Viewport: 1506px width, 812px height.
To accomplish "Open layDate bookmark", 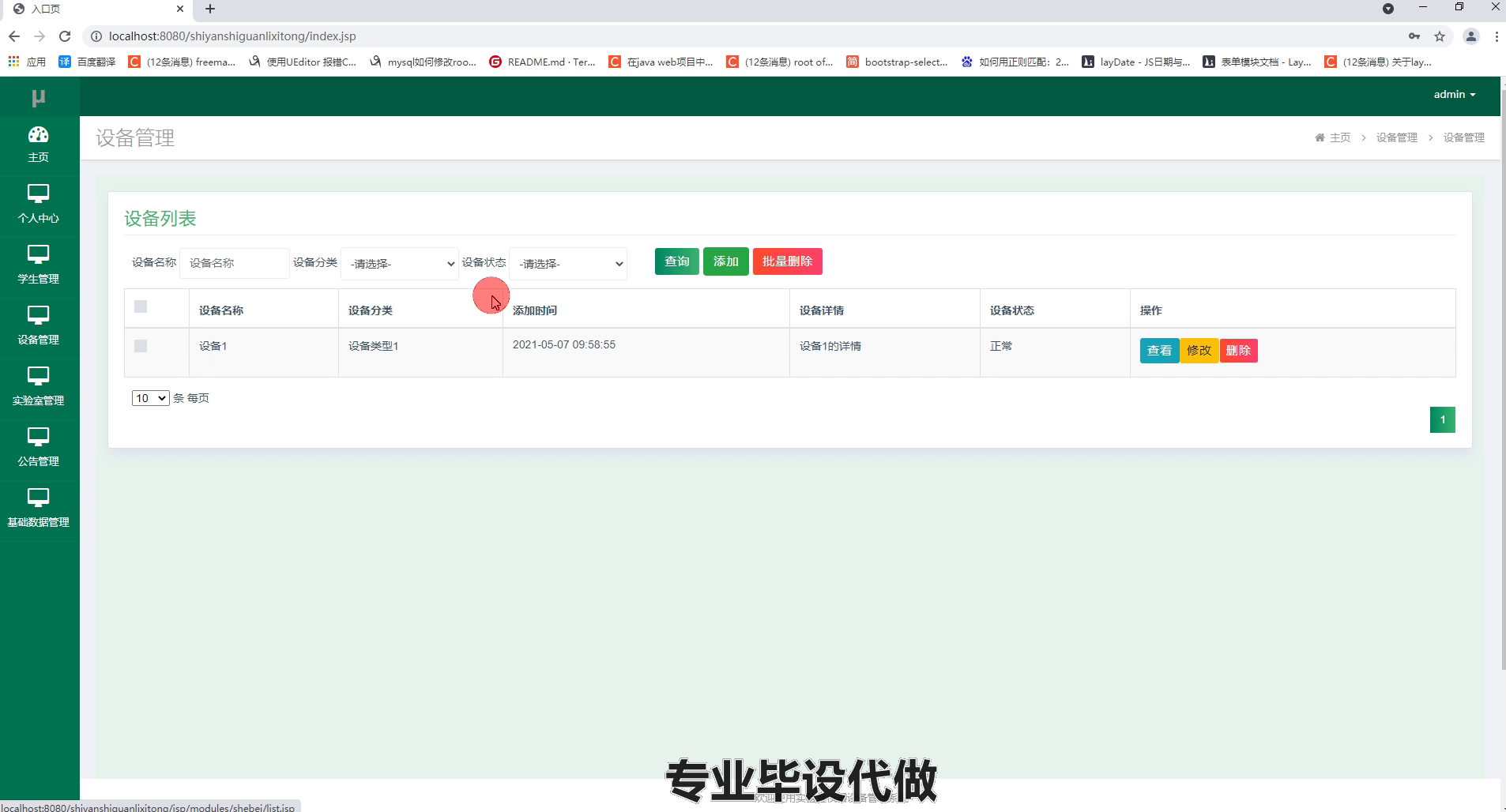I will pos(1135,62).
